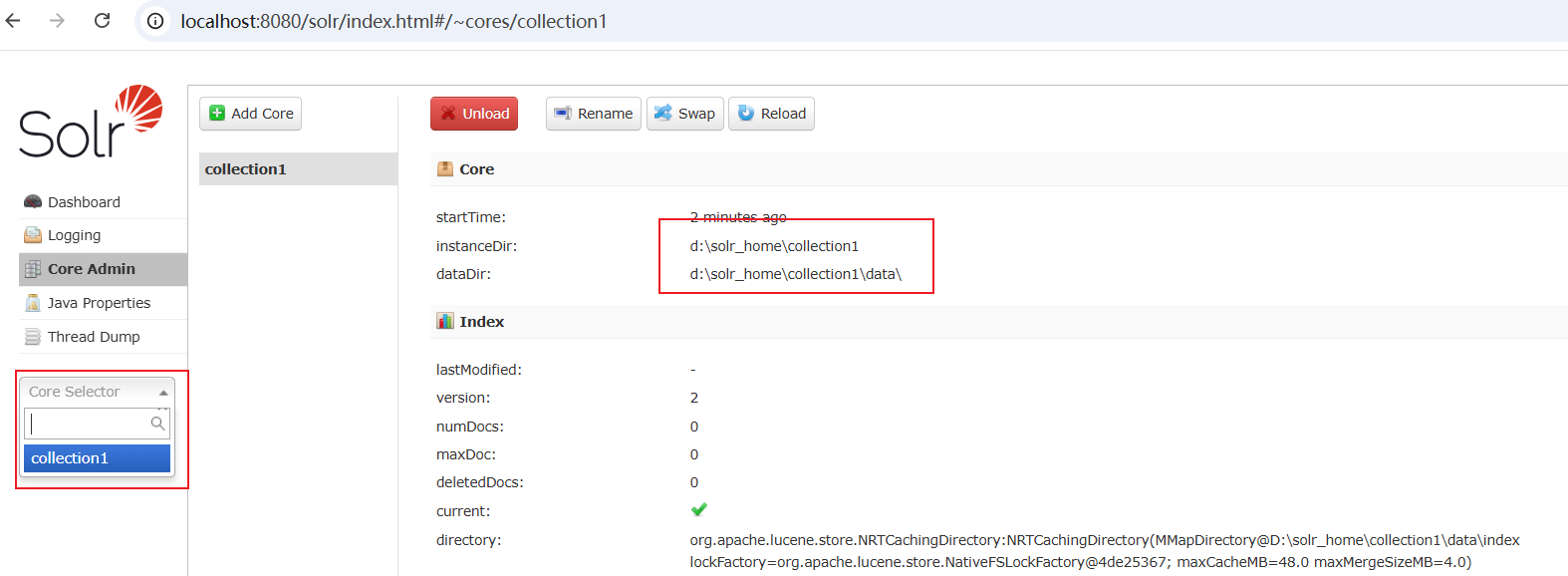Viewport: 1568px width, 576px height.
Task: Click the version value 2
Action: point(694,398)
